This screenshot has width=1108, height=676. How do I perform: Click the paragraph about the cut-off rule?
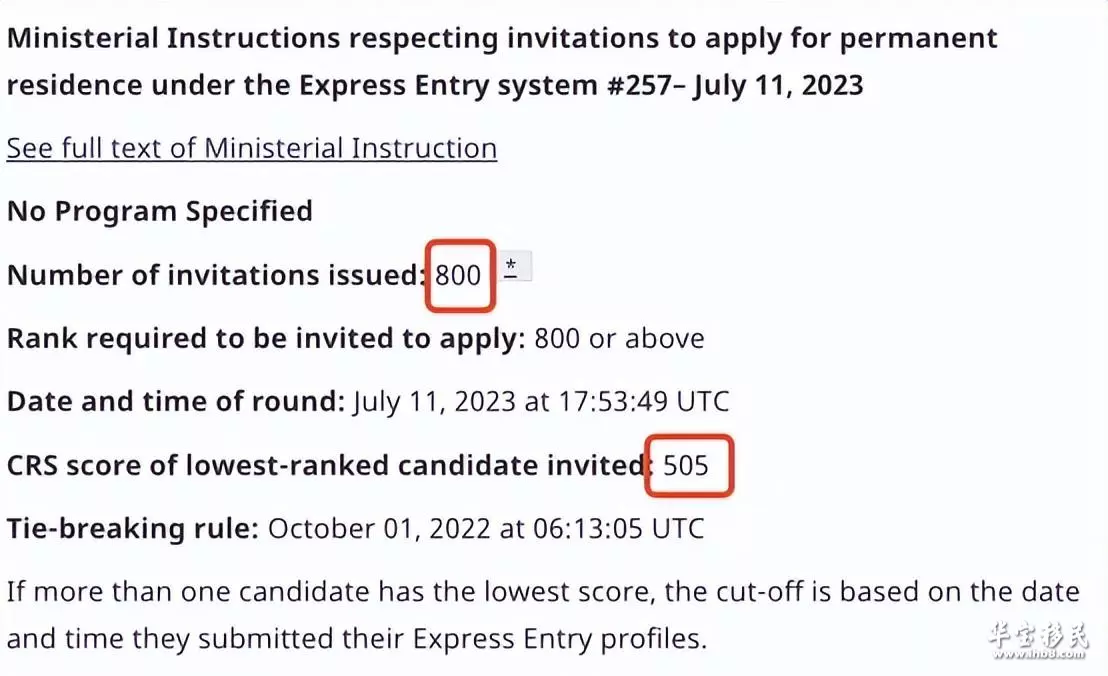(543, 615)
